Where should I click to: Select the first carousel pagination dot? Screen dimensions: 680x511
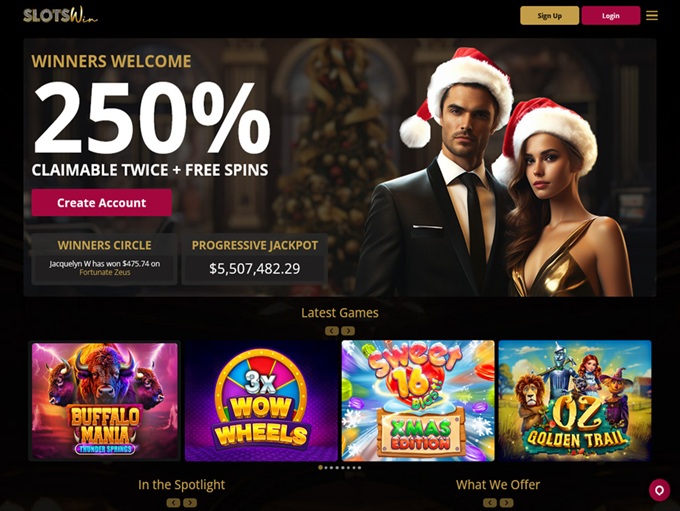pos(320,468)
